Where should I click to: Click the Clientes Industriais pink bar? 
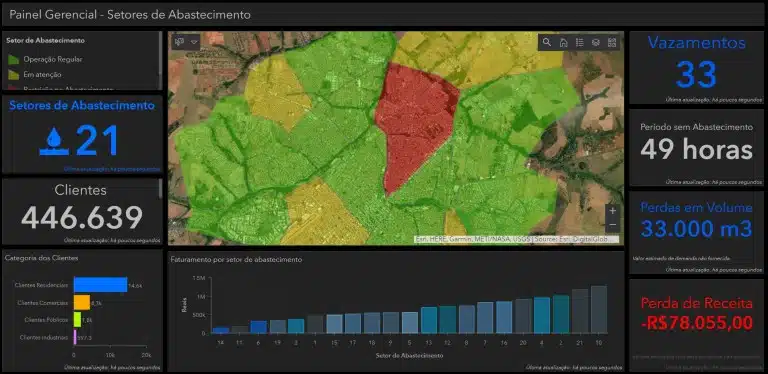coord(75,337)
